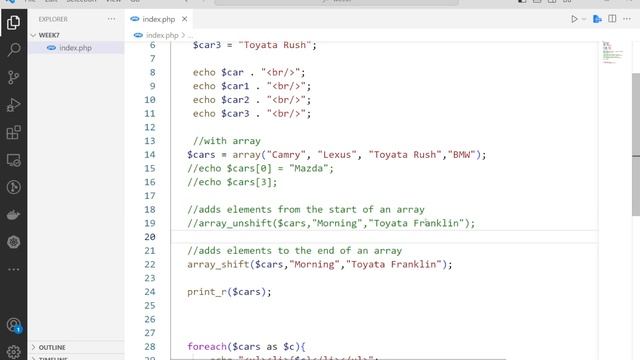
Task: Click the 'echo $car1' line
Action: [x=252, y=86]
